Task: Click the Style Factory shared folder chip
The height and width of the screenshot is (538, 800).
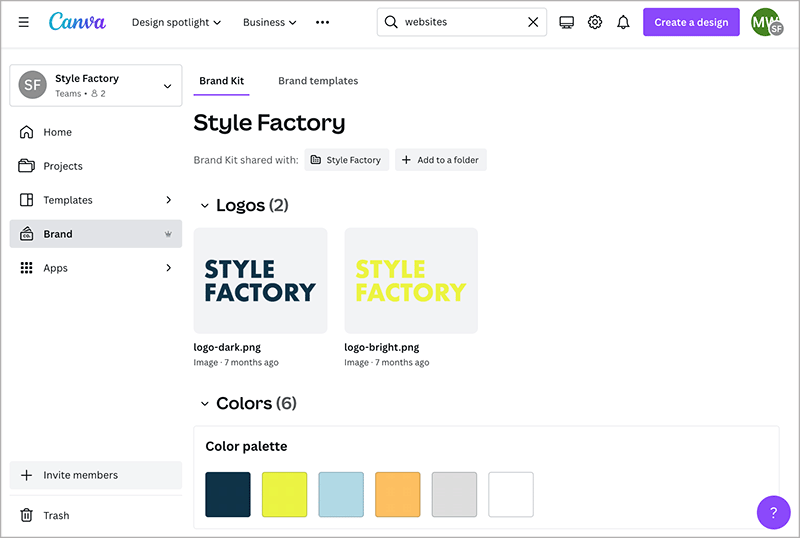Action: pyautogui.click(x=346, y=160)
